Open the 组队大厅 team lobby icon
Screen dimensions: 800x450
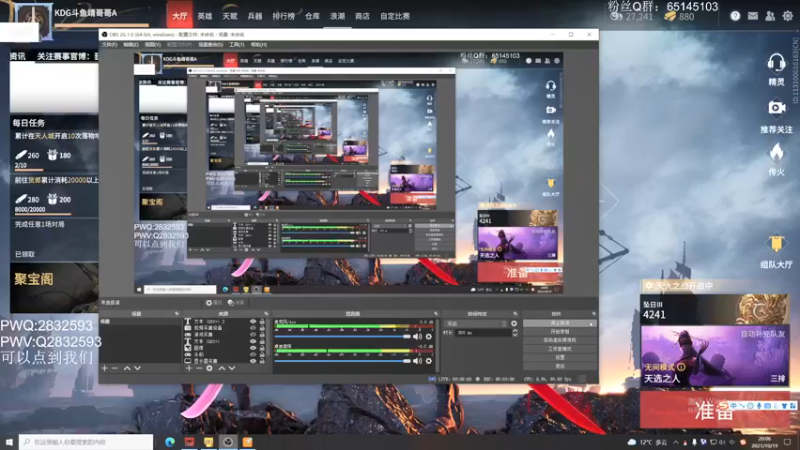[x=776, y=244]
